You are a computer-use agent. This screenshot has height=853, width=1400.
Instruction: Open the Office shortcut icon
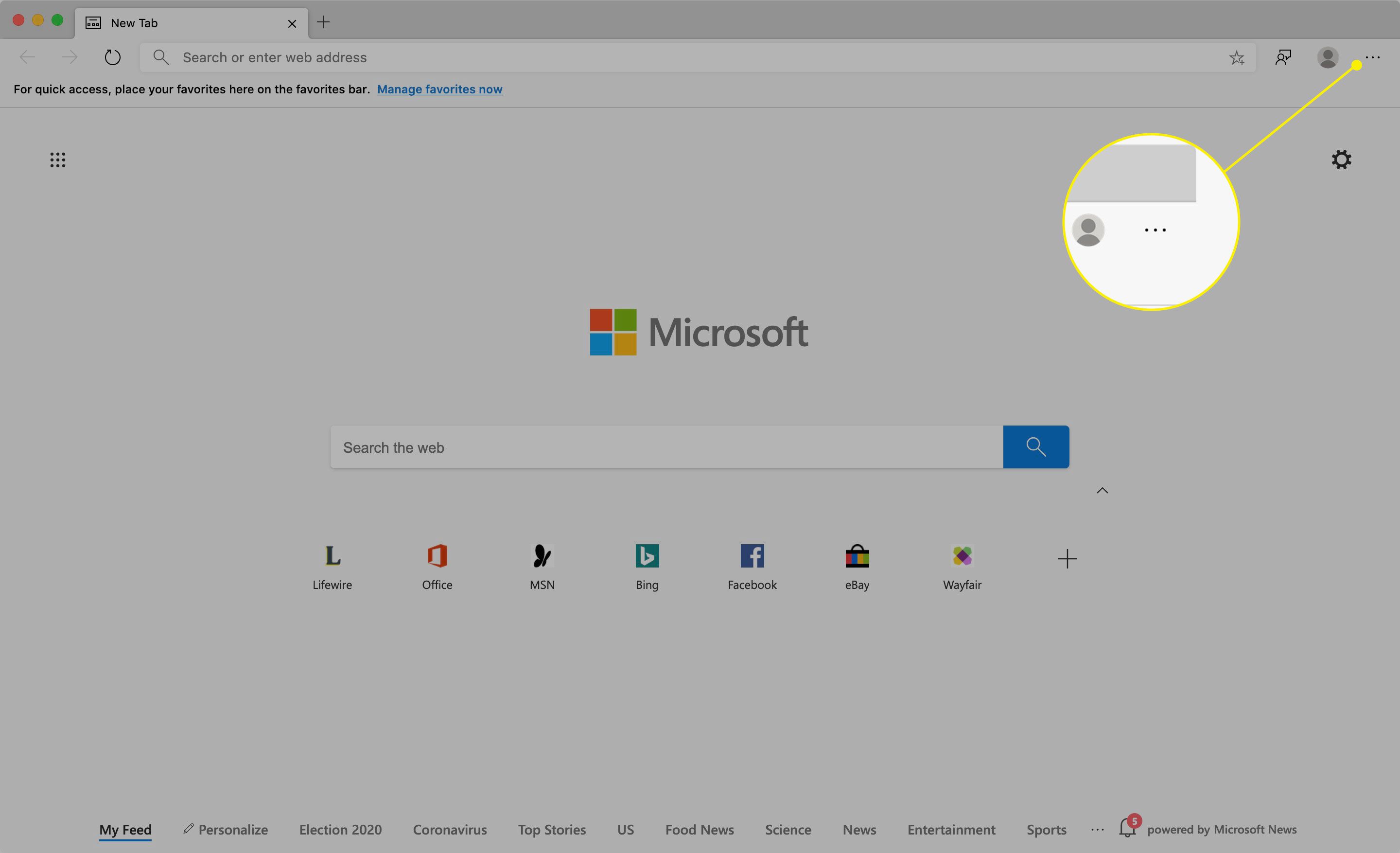[437, 556]
